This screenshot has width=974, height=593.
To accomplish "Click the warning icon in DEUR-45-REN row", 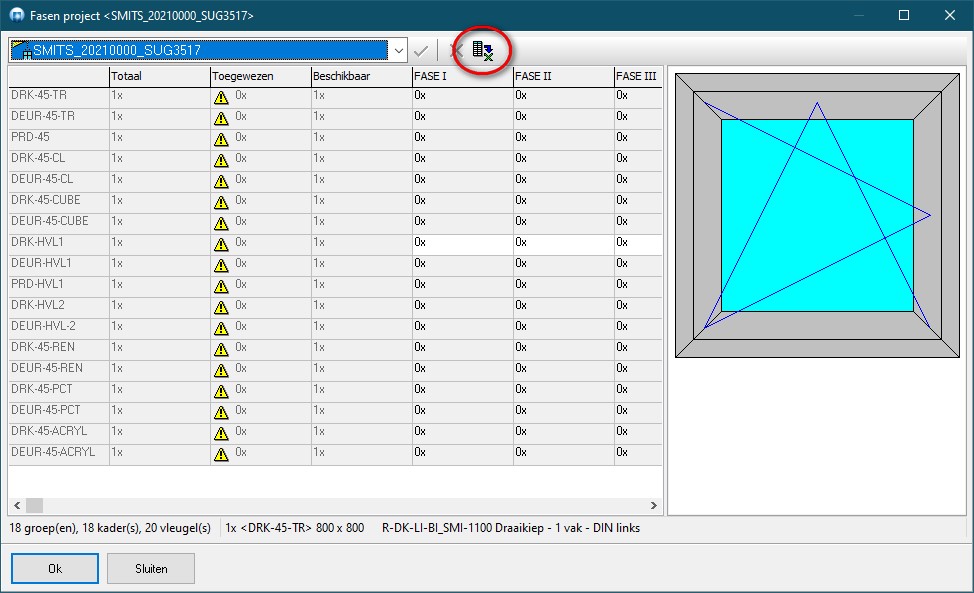I will pyautogui.click(x=221, y=371).
